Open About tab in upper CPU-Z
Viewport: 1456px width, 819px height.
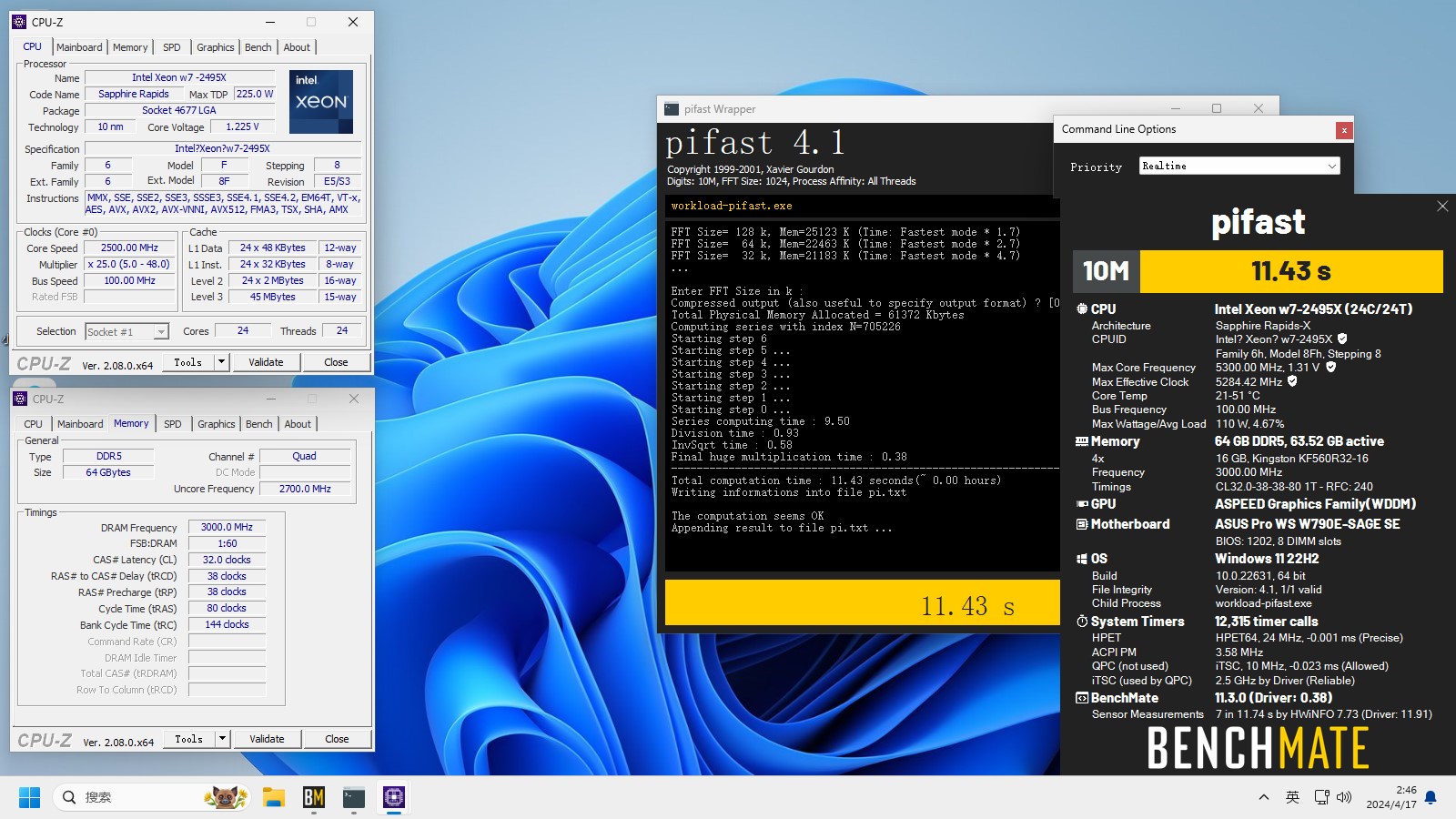(x=297, y=47)
